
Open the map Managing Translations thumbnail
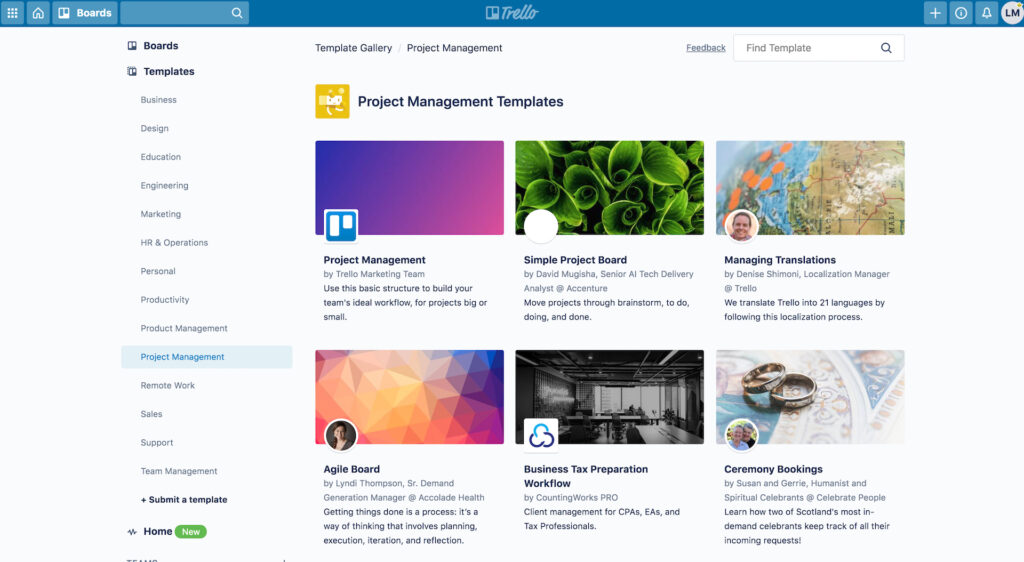coord(810,188)
